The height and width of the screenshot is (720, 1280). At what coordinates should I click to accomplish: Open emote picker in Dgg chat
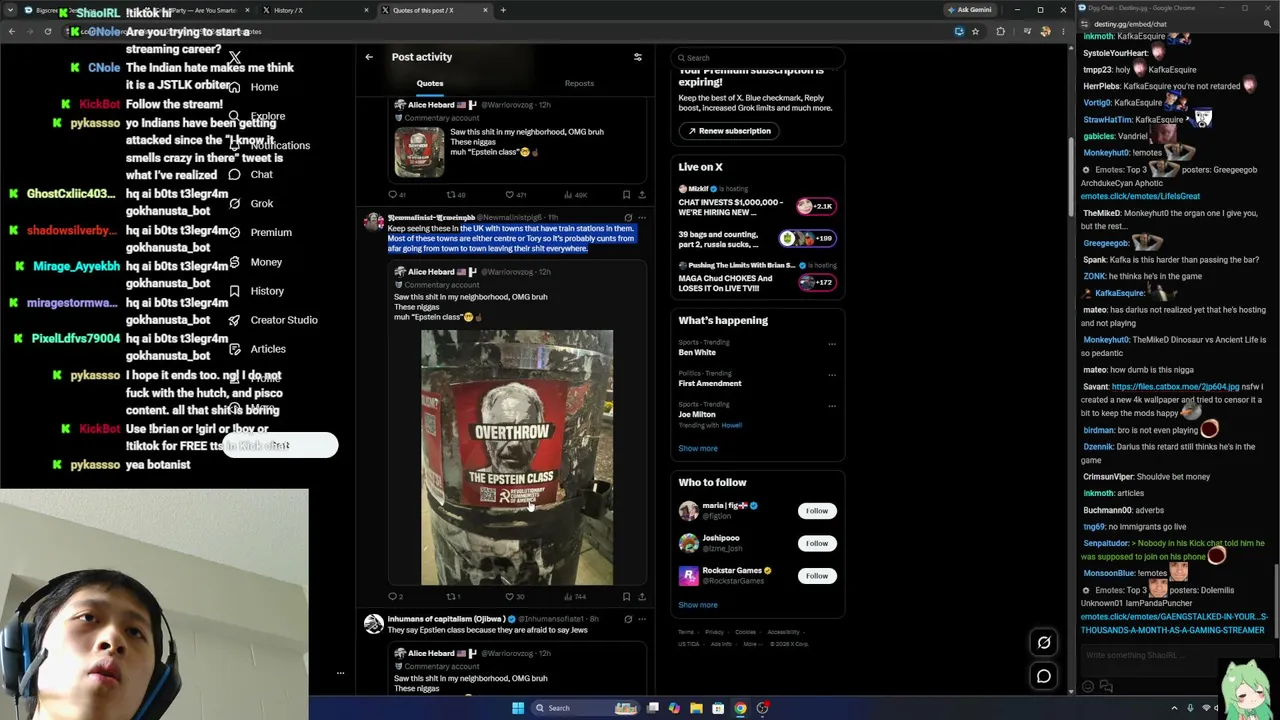1088,687
